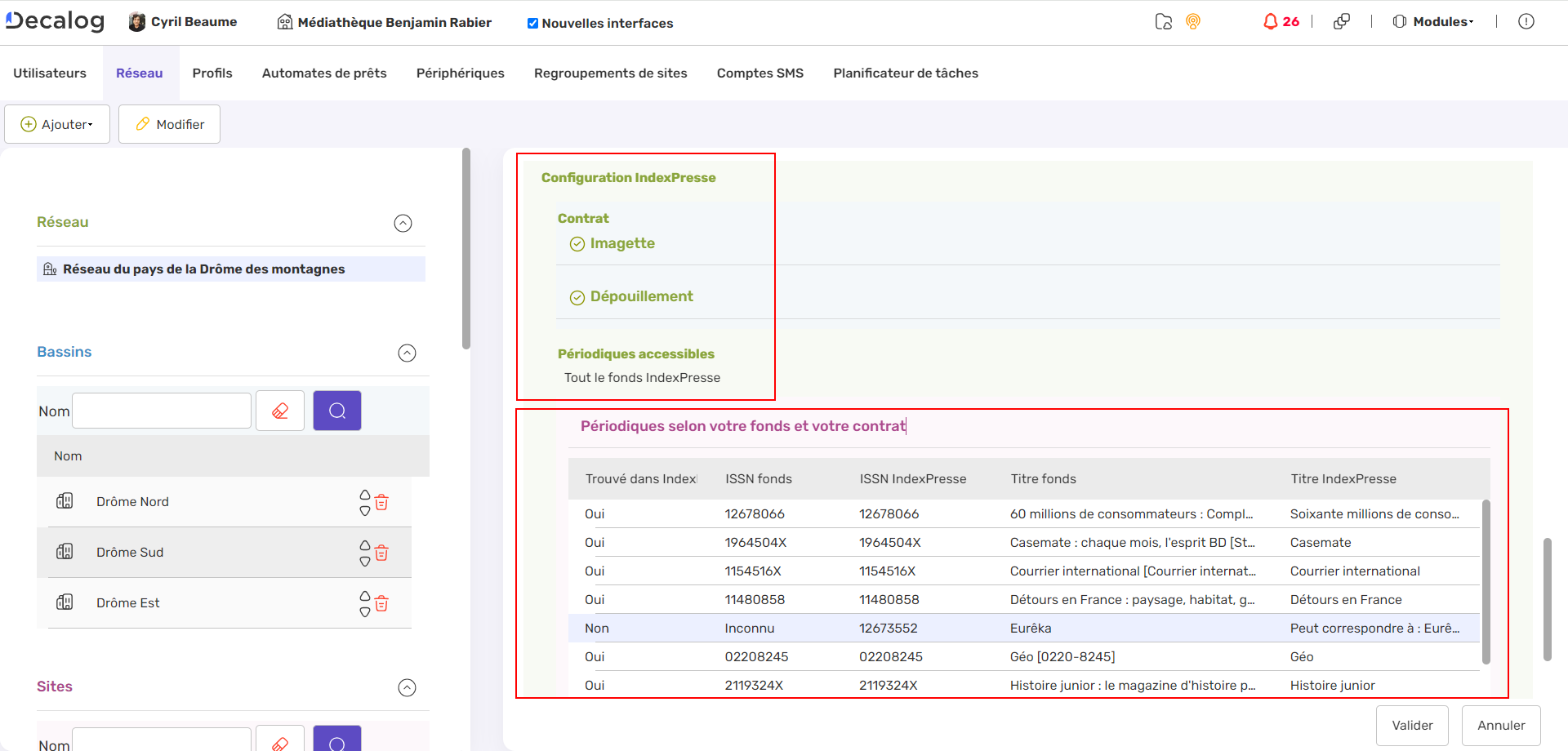Switch to the Profils tab
The width and height of the screenshot is (1568, 751).
tap(212, 73)
